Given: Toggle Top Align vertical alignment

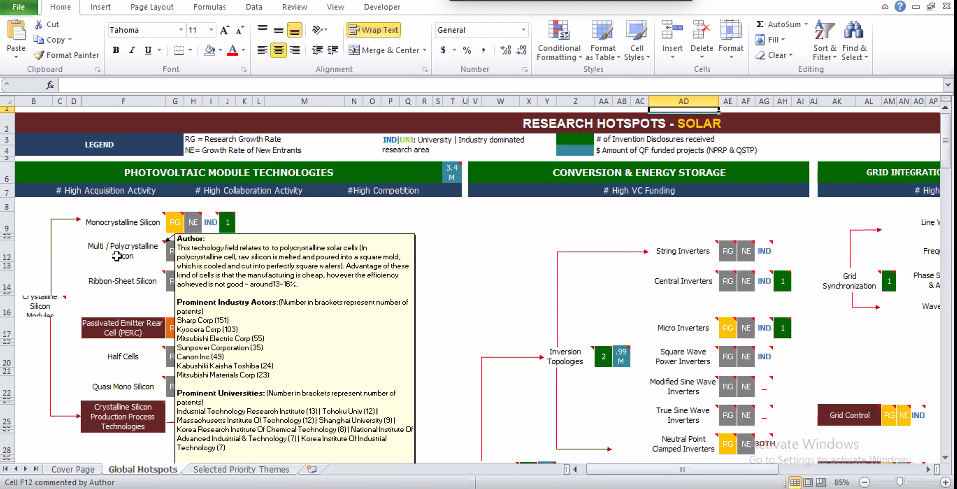Looking at the screenshot, I should point(262,30).
